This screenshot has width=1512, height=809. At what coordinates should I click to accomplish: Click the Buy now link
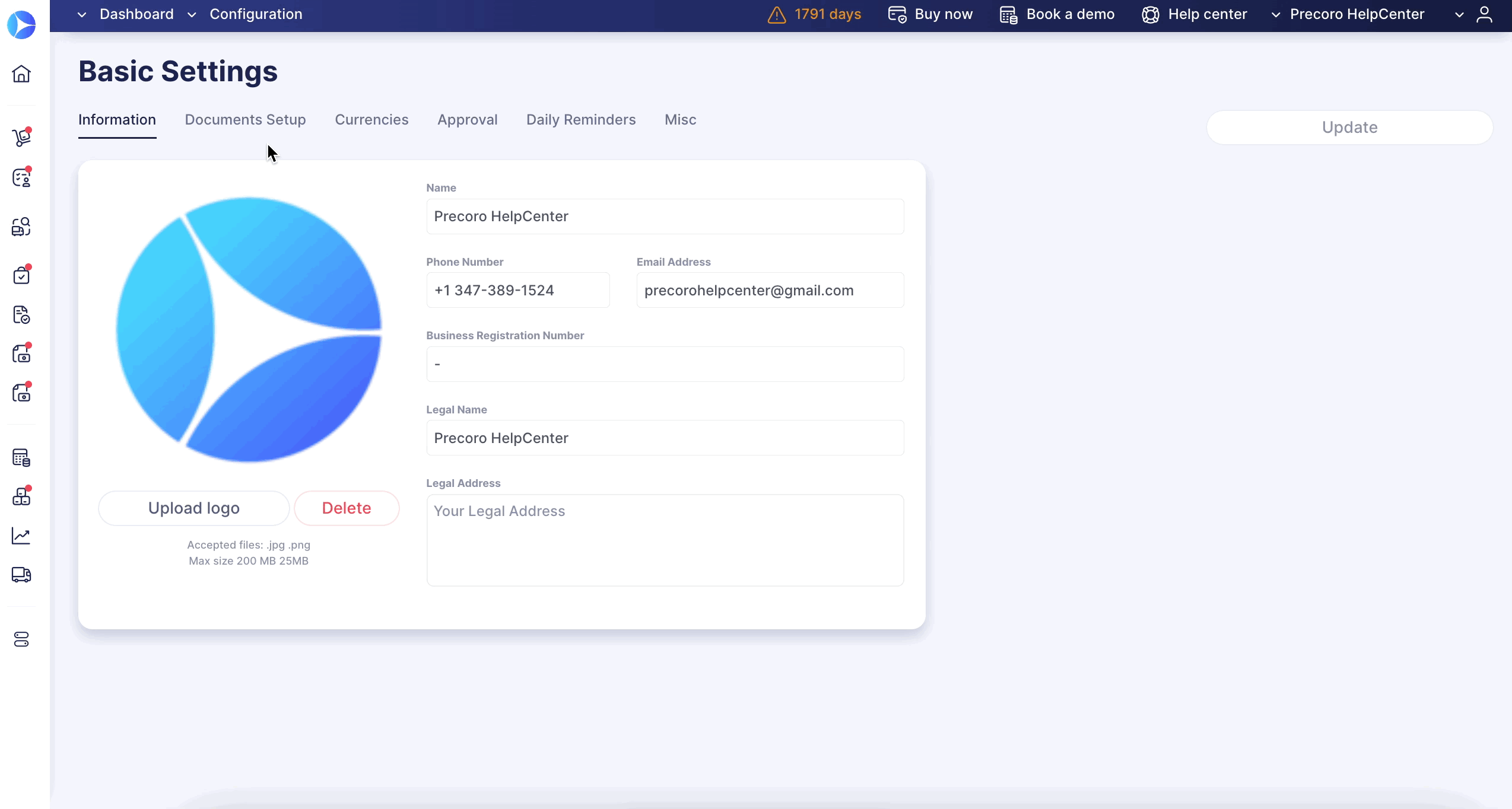coord(944,14)
